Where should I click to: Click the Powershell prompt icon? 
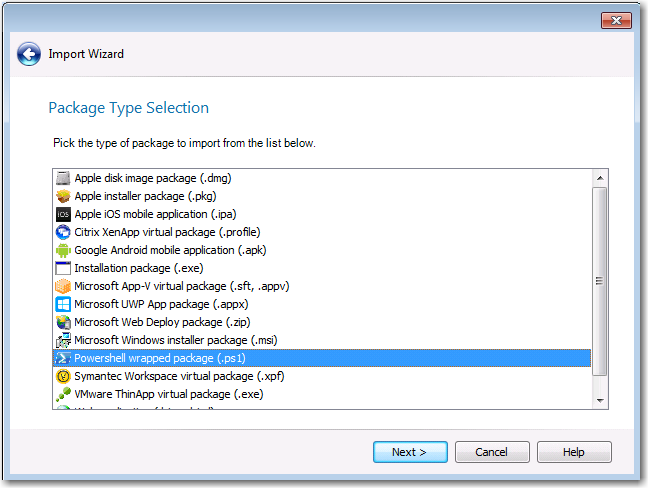63,358
